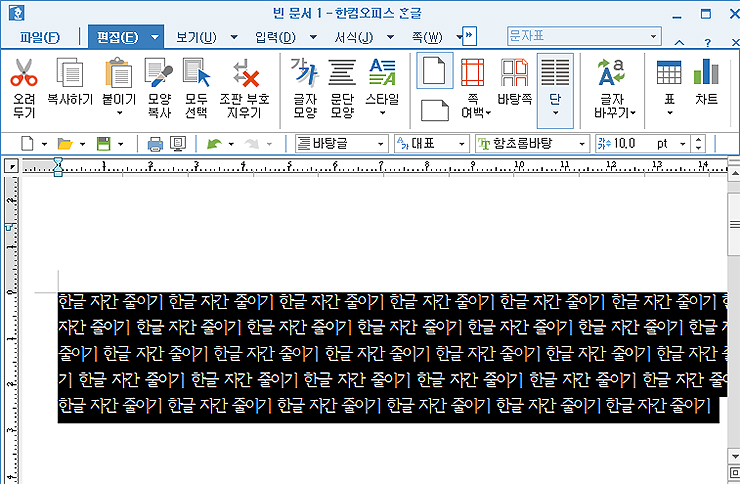740x484 pixels.
Task: Click the Print Preview monitor icon
Action: coord(178,143)
